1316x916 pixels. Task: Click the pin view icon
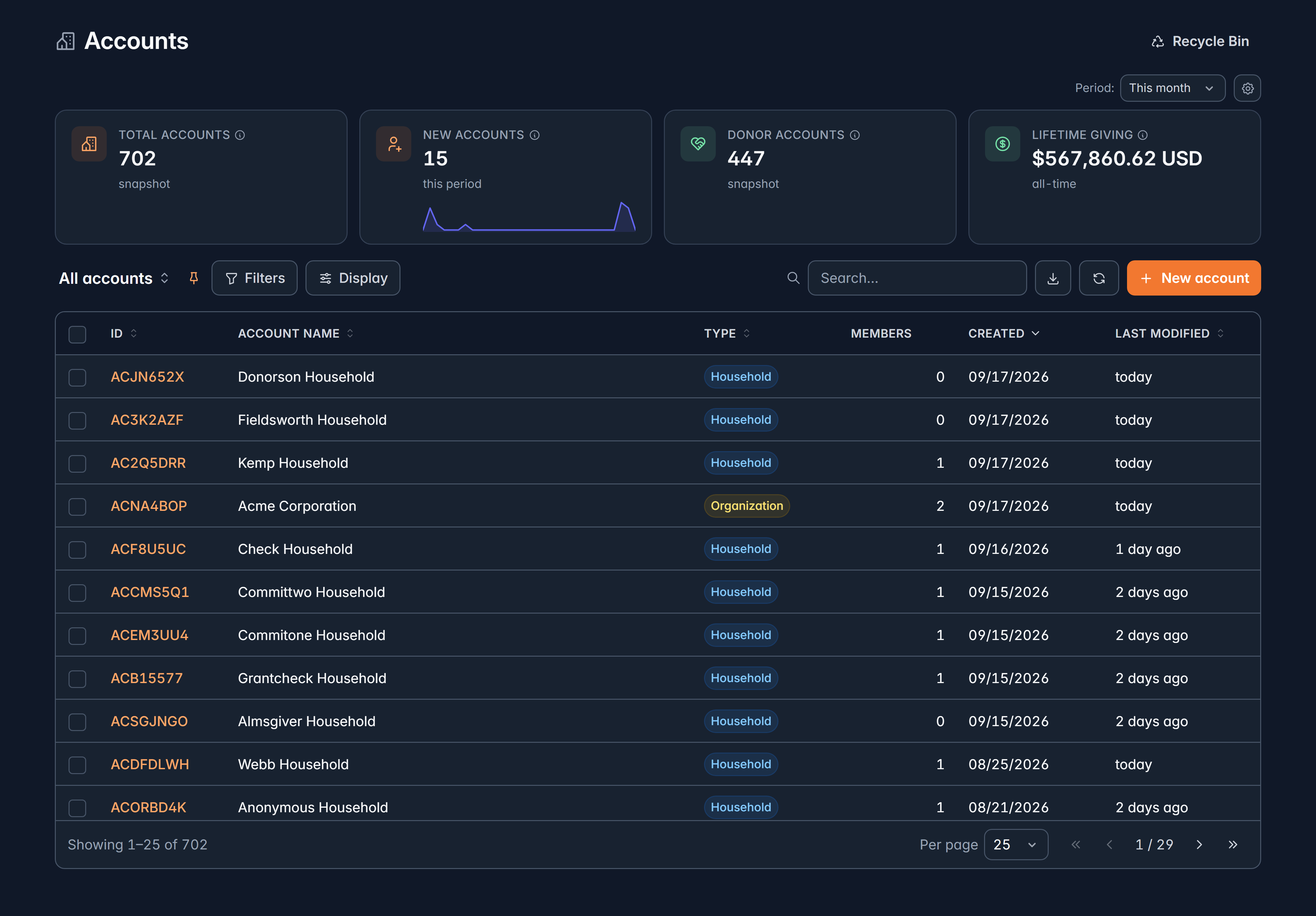point(194,278)
